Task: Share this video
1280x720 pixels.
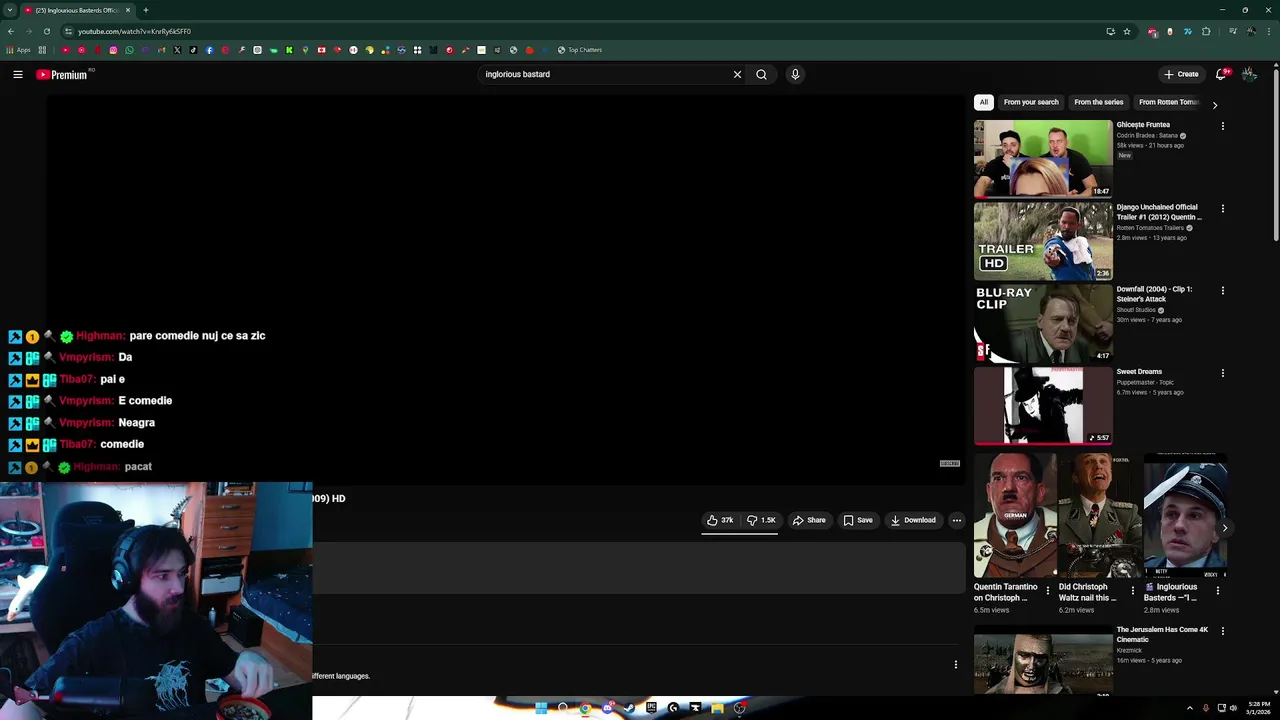Action: [809, 520]
